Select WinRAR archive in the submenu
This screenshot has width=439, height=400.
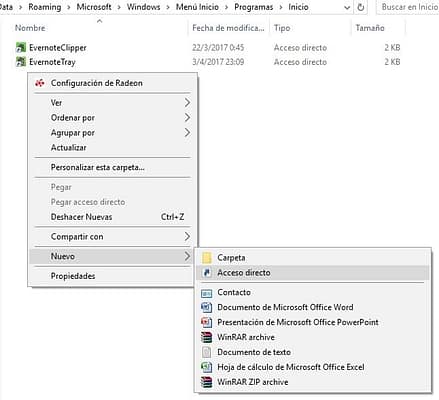pyautogui.click(x=313, y=337)
